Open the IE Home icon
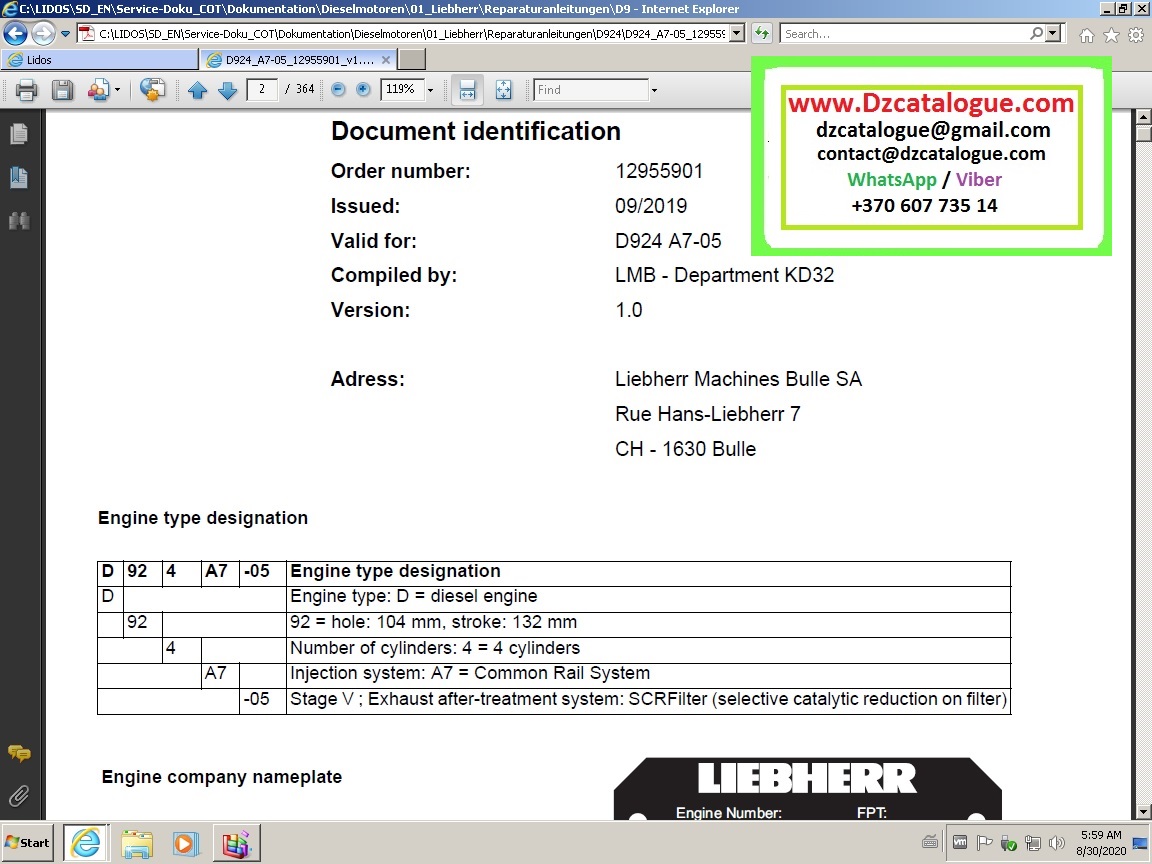 1087,35
